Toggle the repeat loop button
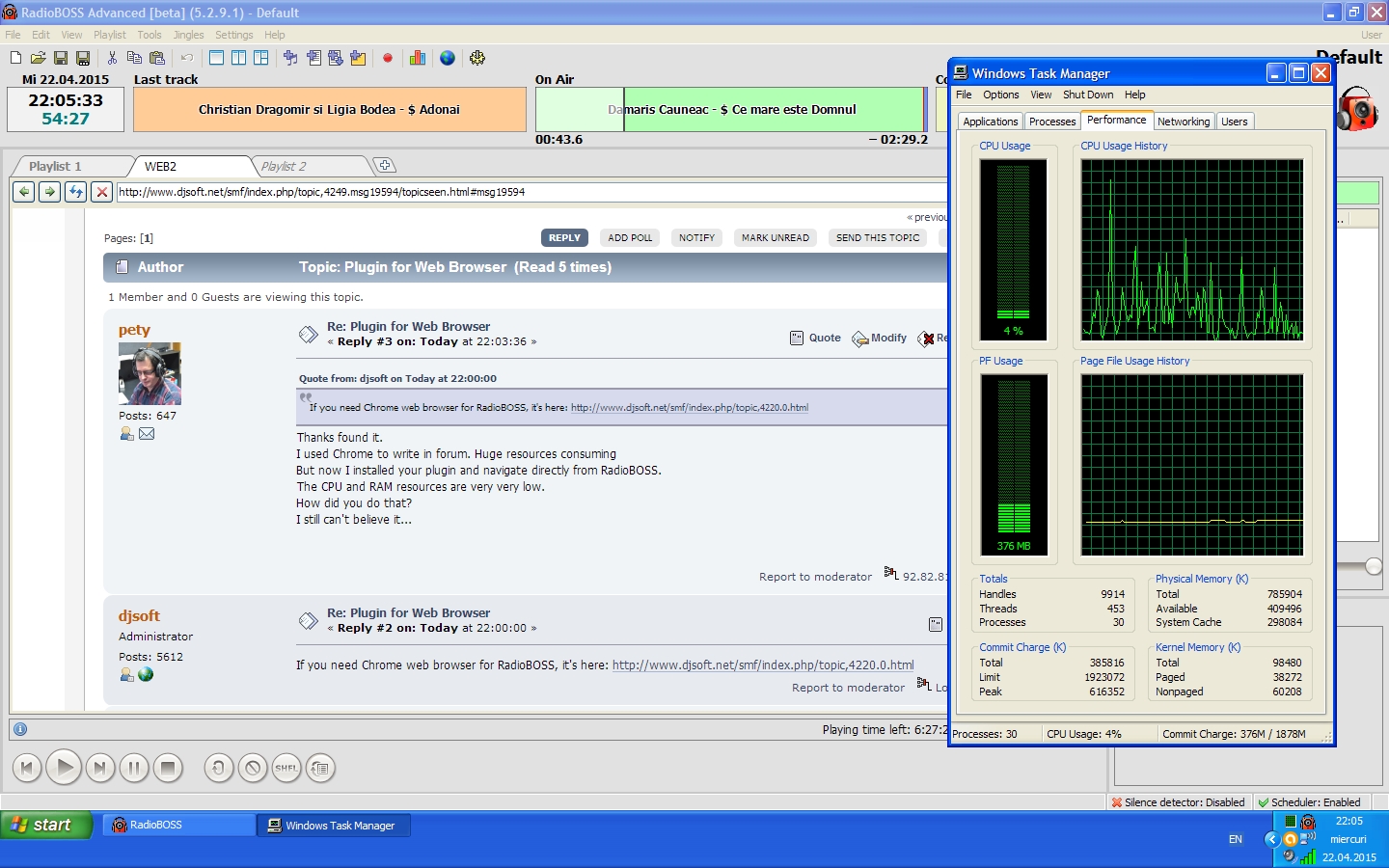Image resolution: width=1389 pixels, height=868 pixels. [219, 768]
